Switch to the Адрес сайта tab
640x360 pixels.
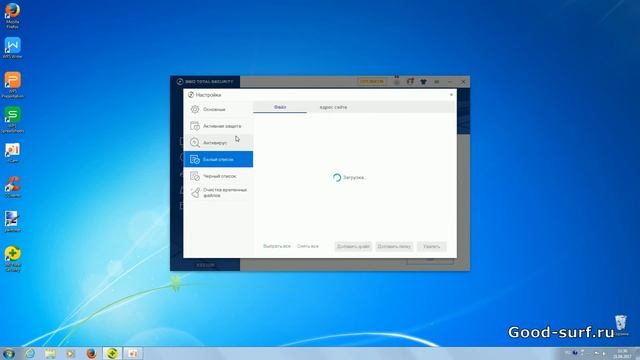(x=333, y=107)
